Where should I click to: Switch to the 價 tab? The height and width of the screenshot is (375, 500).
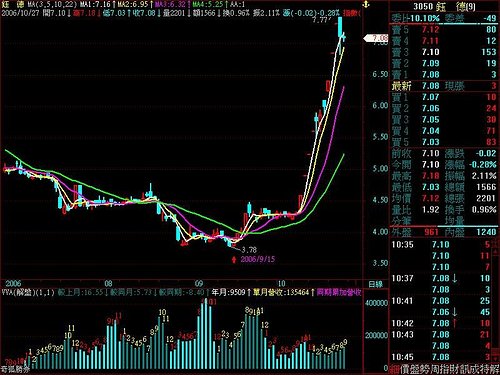[405, 369]
